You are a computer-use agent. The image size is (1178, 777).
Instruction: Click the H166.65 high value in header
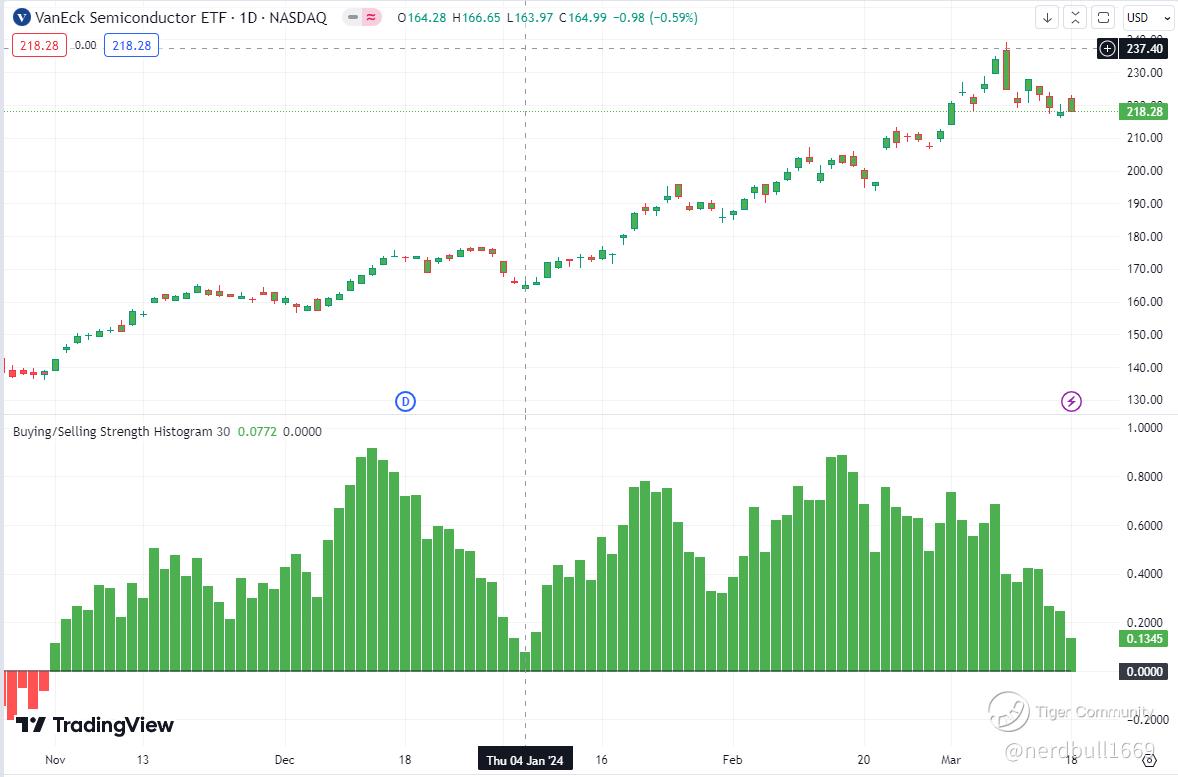(x=476, y=17)
